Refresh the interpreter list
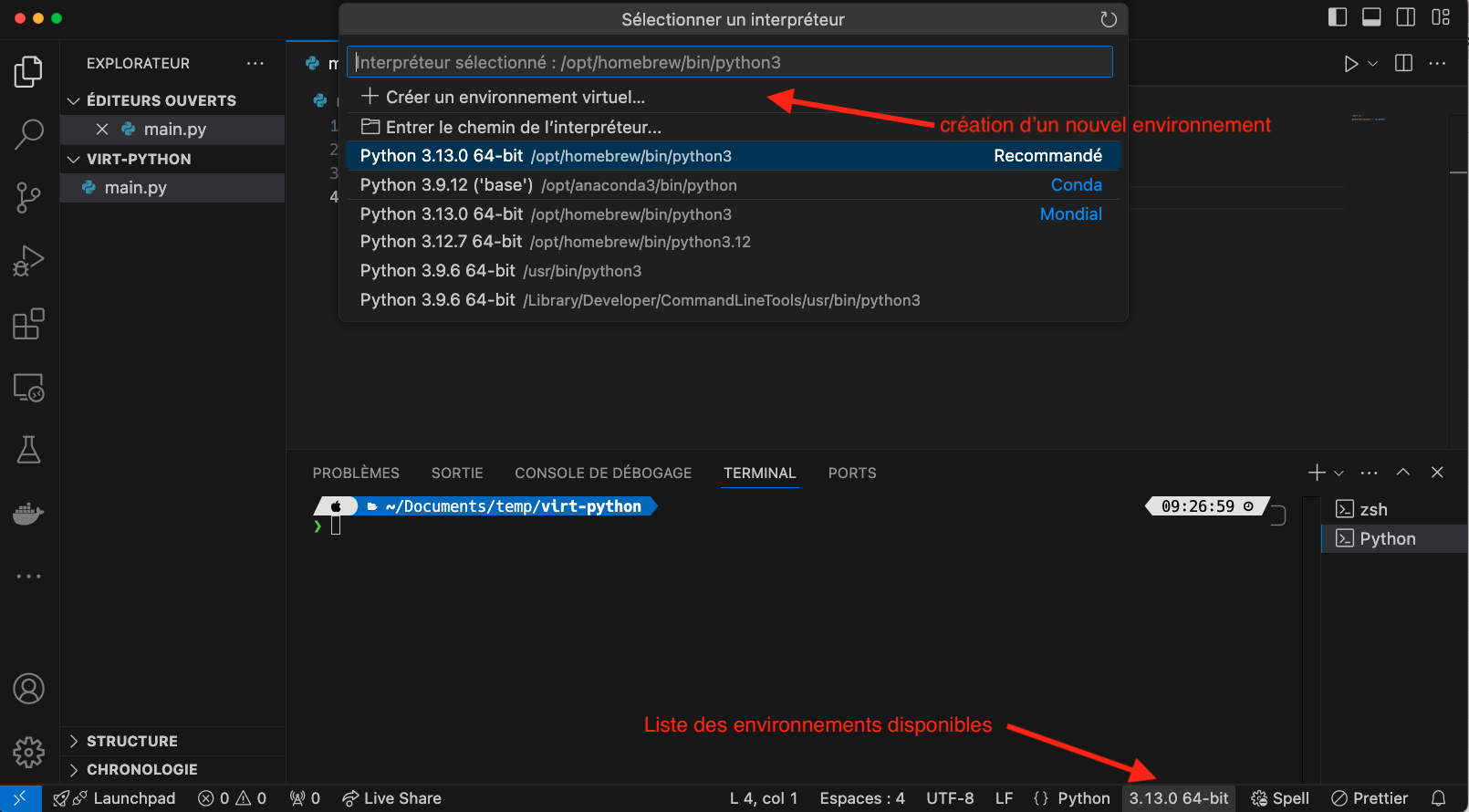The height and width of the screenshot is (812, 1469). click(1109, 19)
